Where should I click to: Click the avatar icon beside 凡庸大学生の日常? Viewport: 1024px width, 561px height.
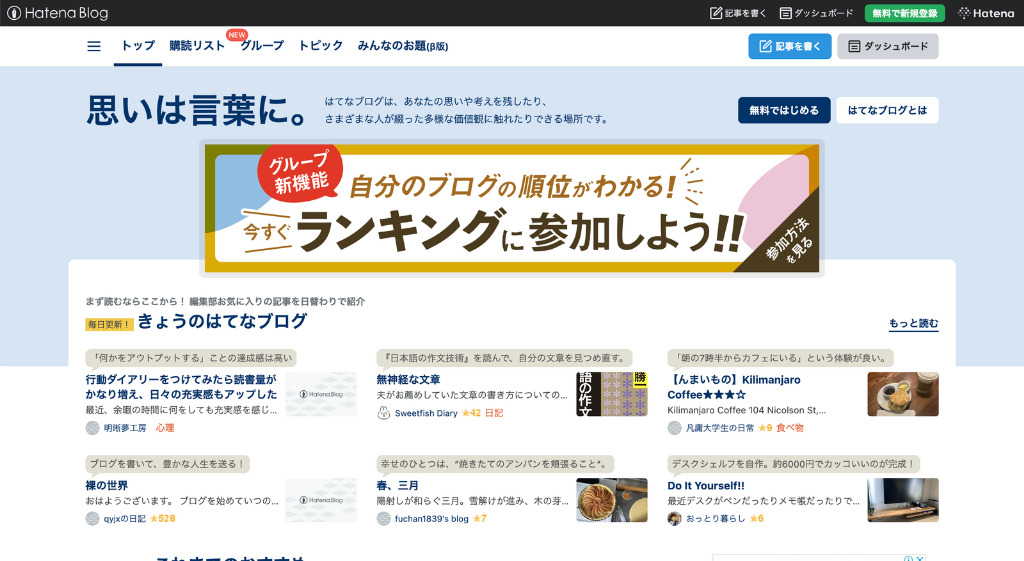point(675,428)
